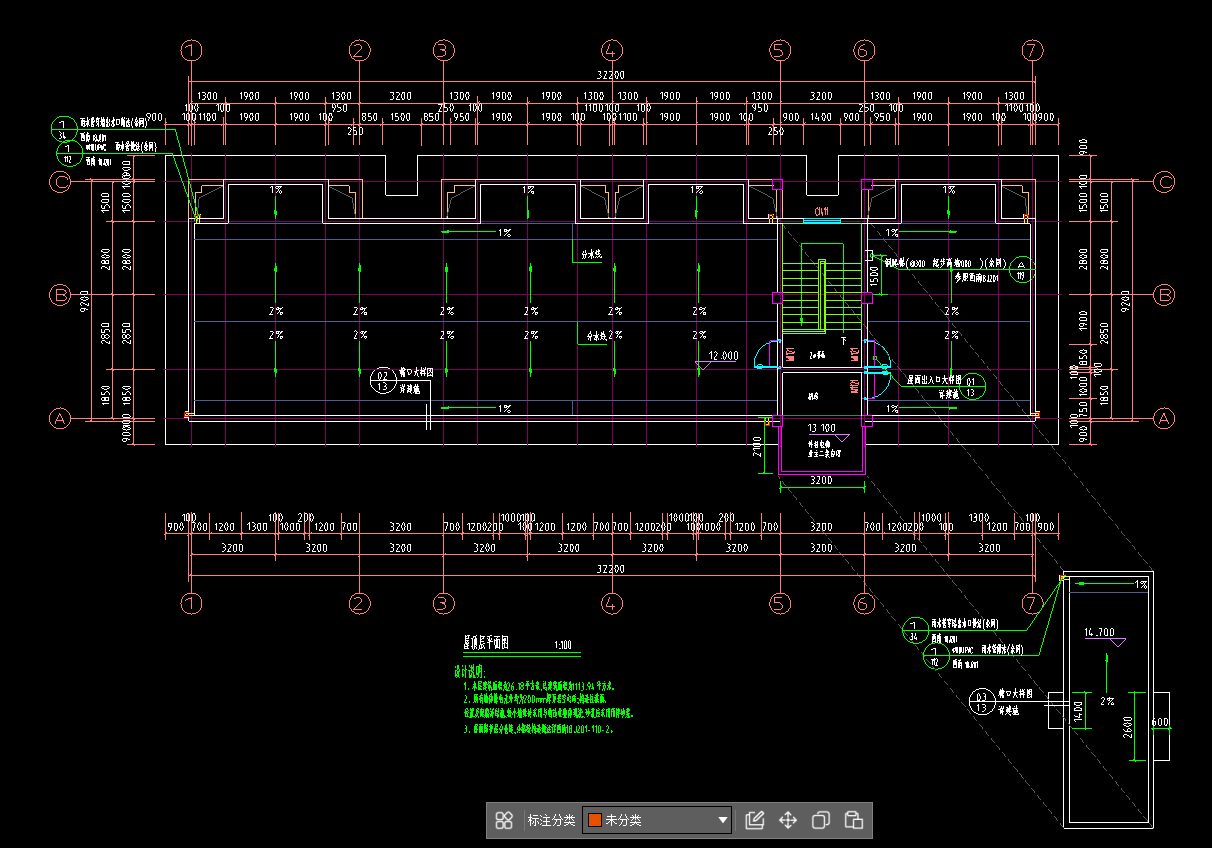Click the 14.700 elevation marker
This screenshot has height=848, width=1212.
point(1099,633)
